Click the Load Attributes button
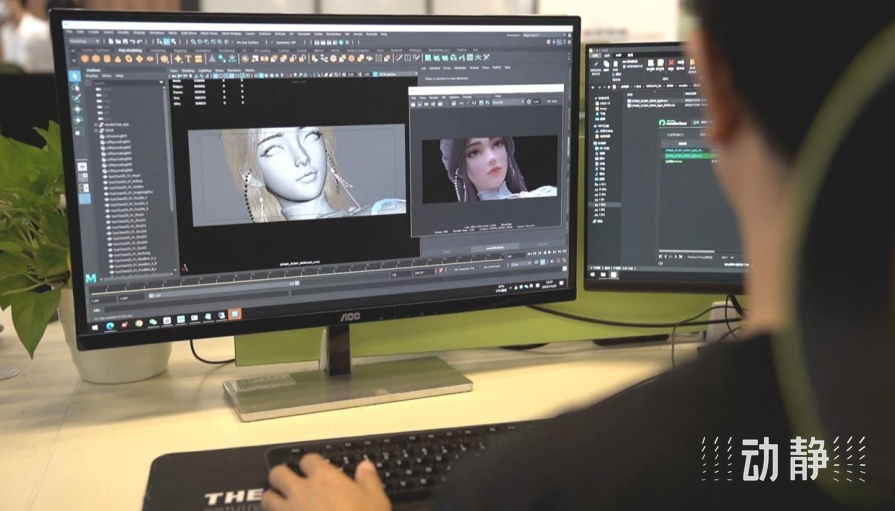This screenshot has height=511, width=895. 495,248
